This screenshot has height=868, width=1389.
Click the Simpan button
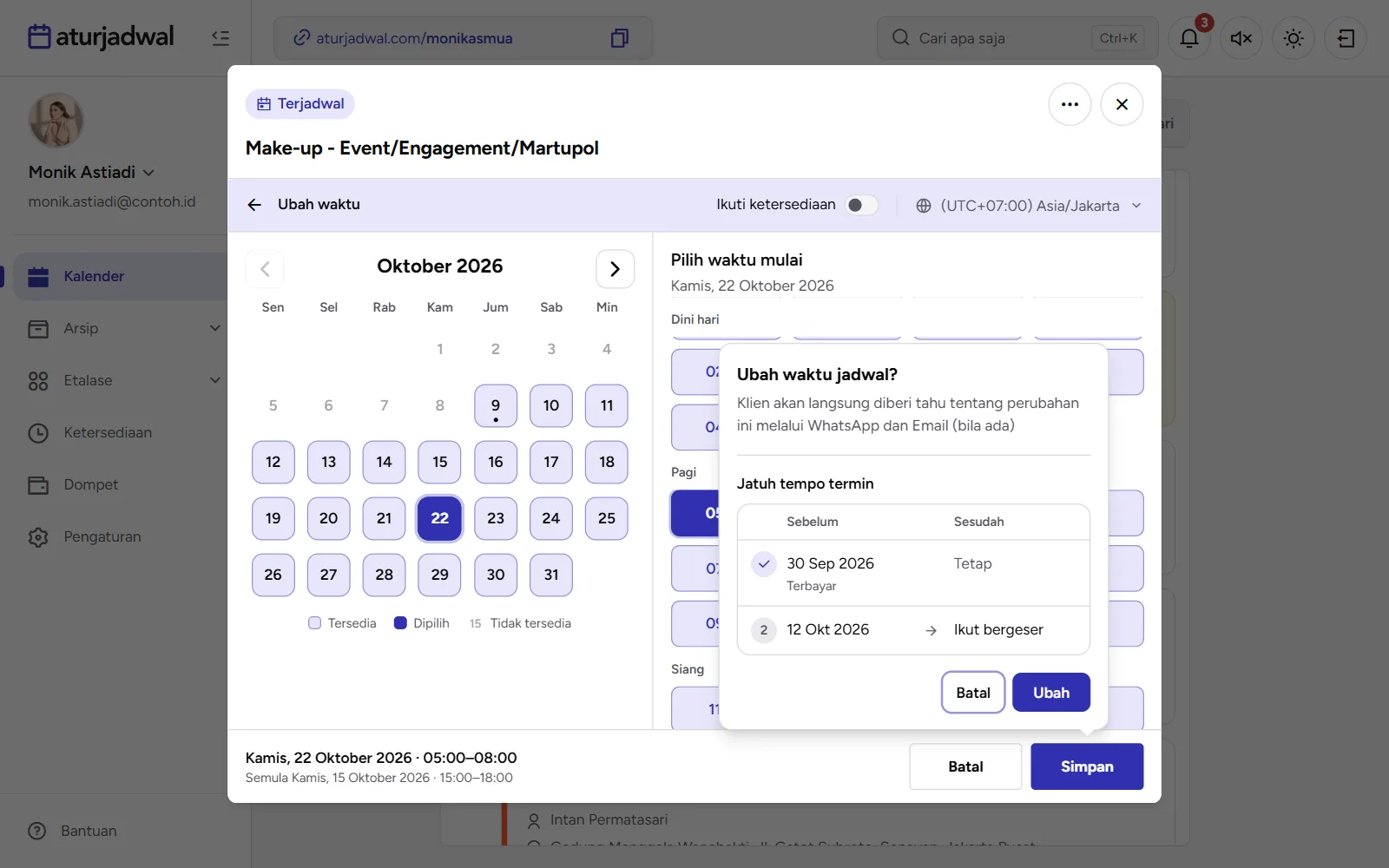[x=1087, y=766]
